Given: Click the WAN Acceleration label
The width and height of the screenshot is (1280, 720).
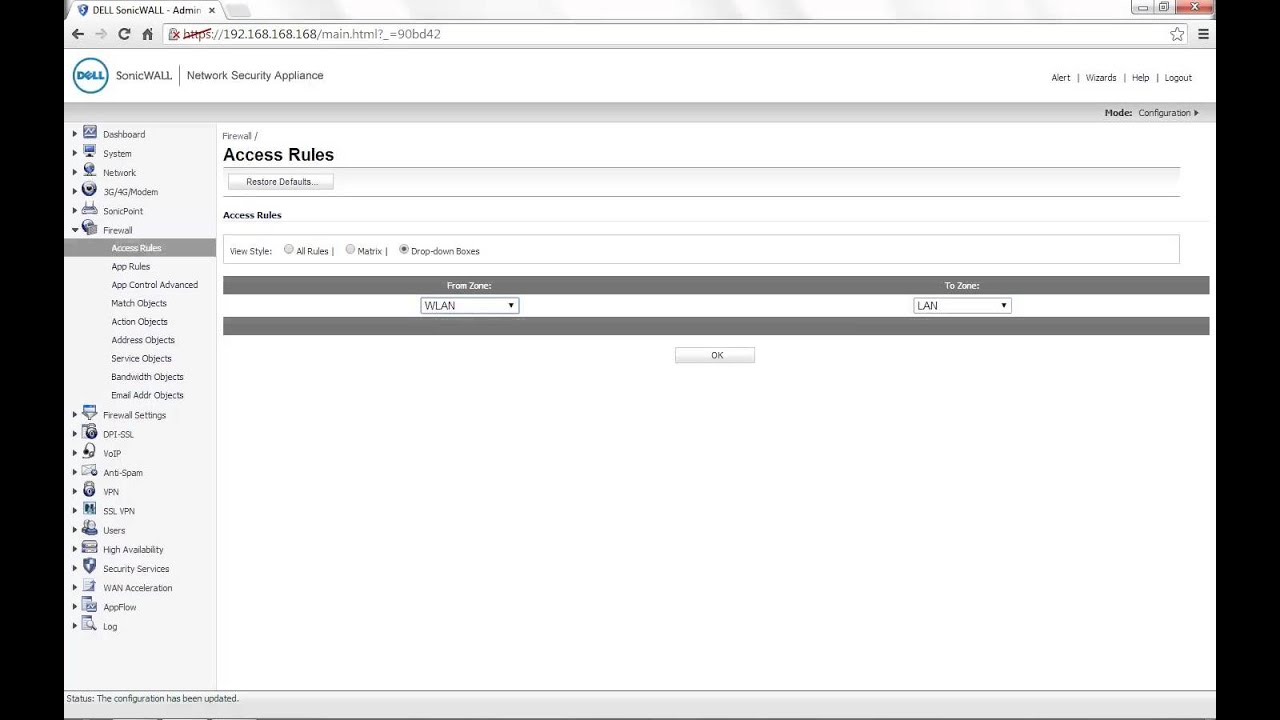Looking at the screenshot, I should 138,588.
